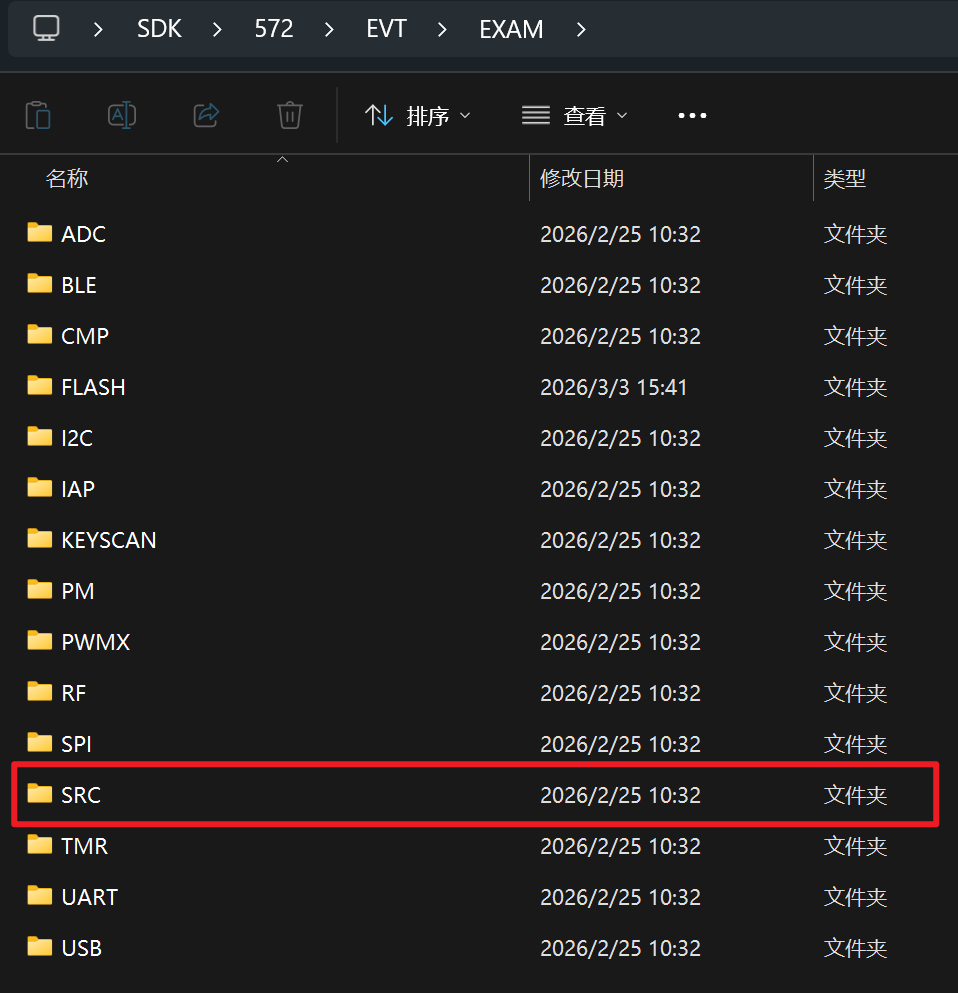Select the UART folder name
The image size is (958, 993).
click(90, 897)
